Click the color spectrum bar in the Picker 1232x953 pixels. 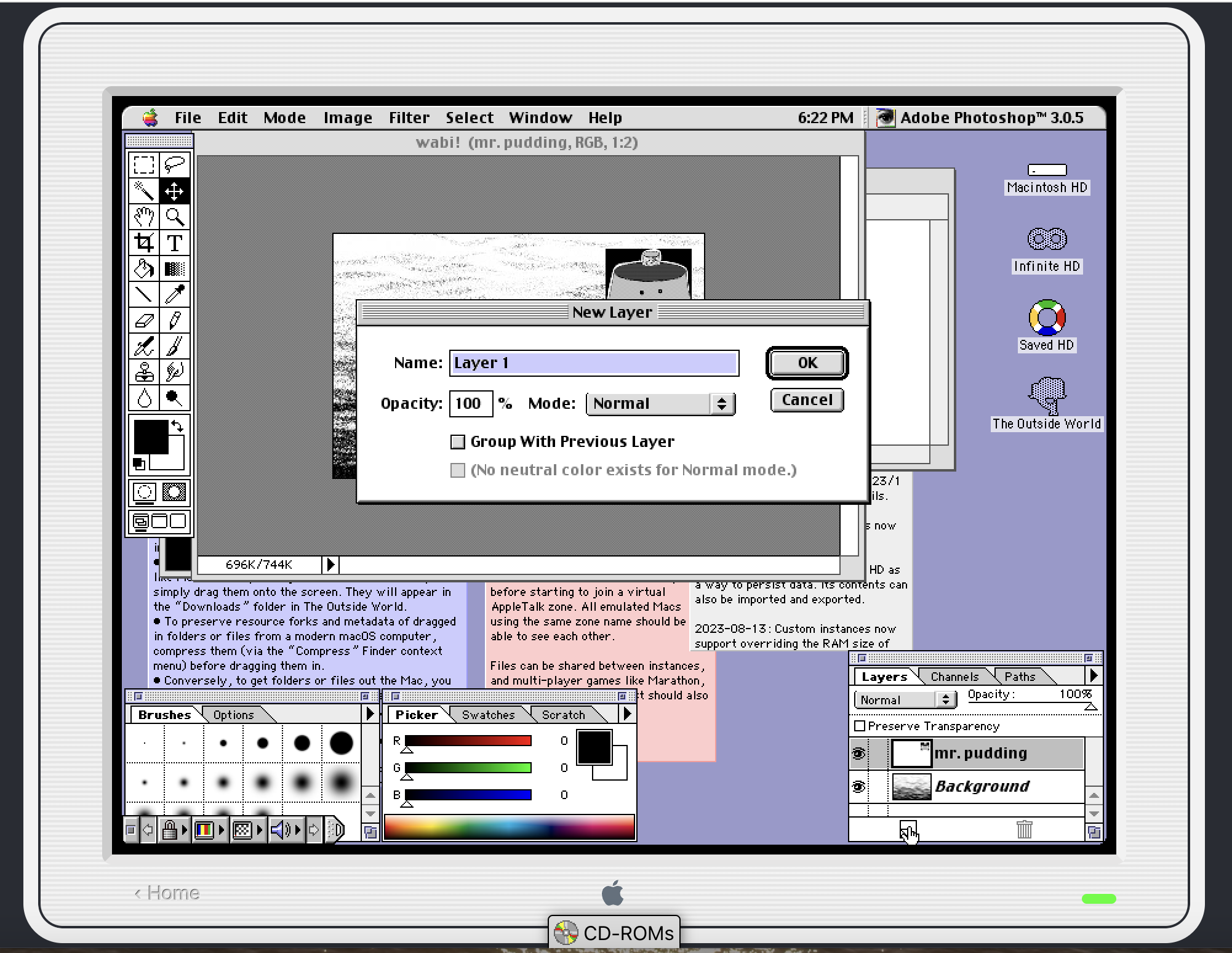509,827
